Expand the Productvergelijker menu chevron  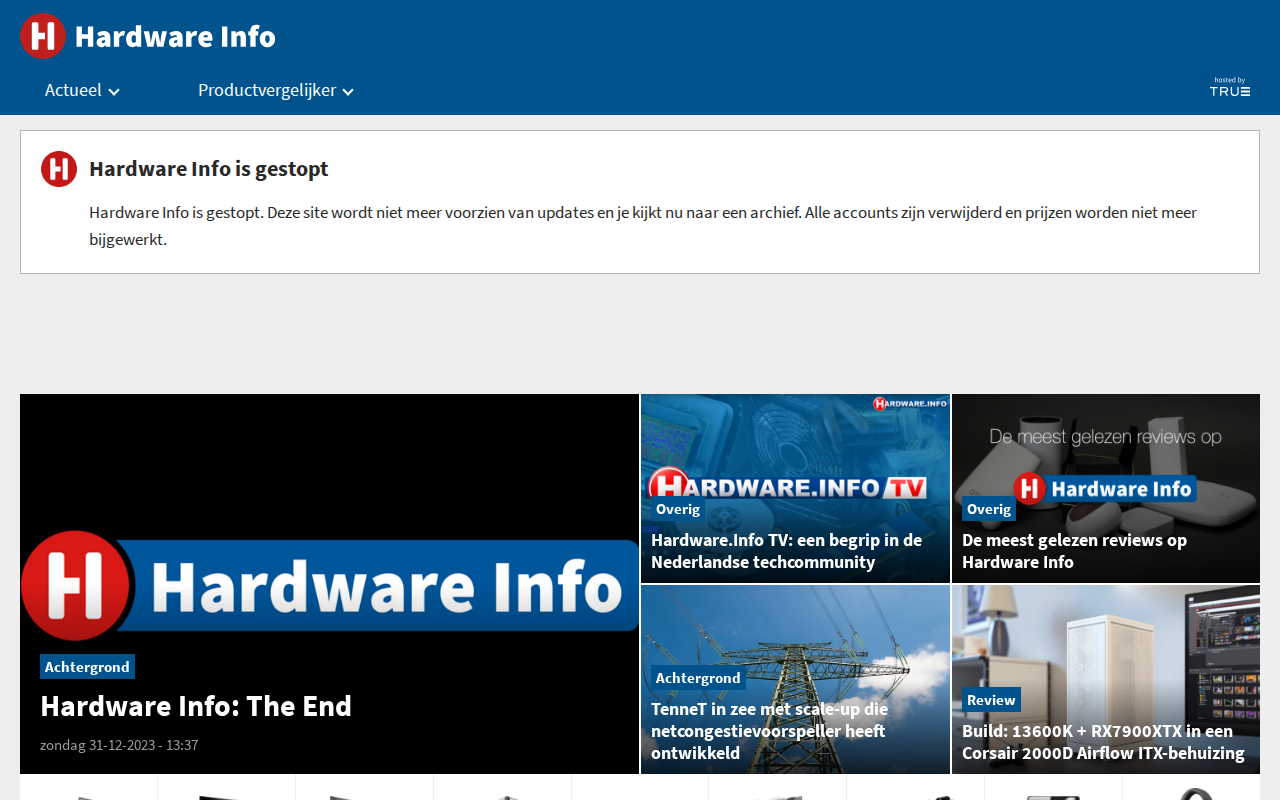348,92
